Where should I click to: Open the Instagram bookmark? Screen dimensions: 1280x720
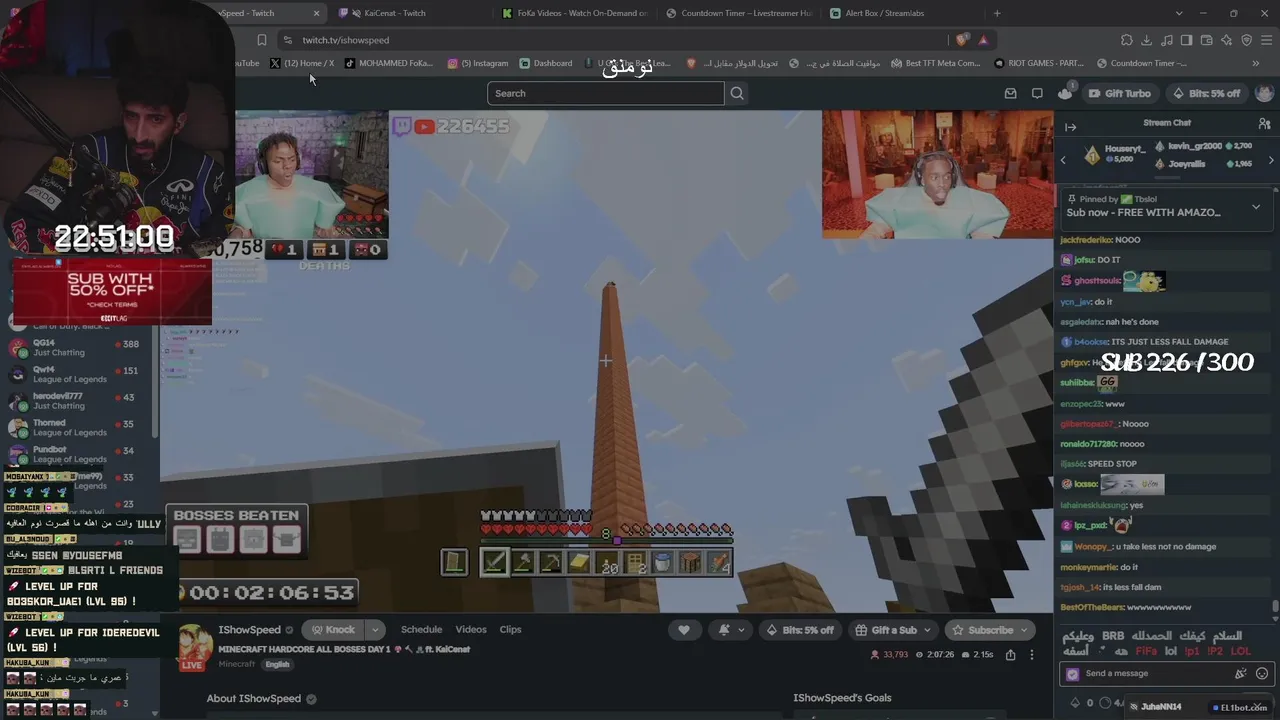tap(478, 63)
